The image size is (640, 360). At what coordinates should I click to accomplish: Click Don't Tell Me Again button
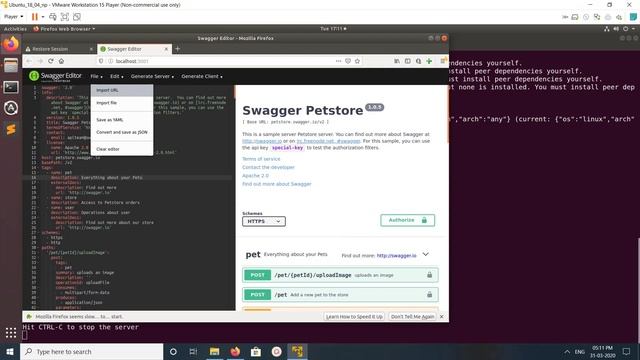[x=412, y=316]
